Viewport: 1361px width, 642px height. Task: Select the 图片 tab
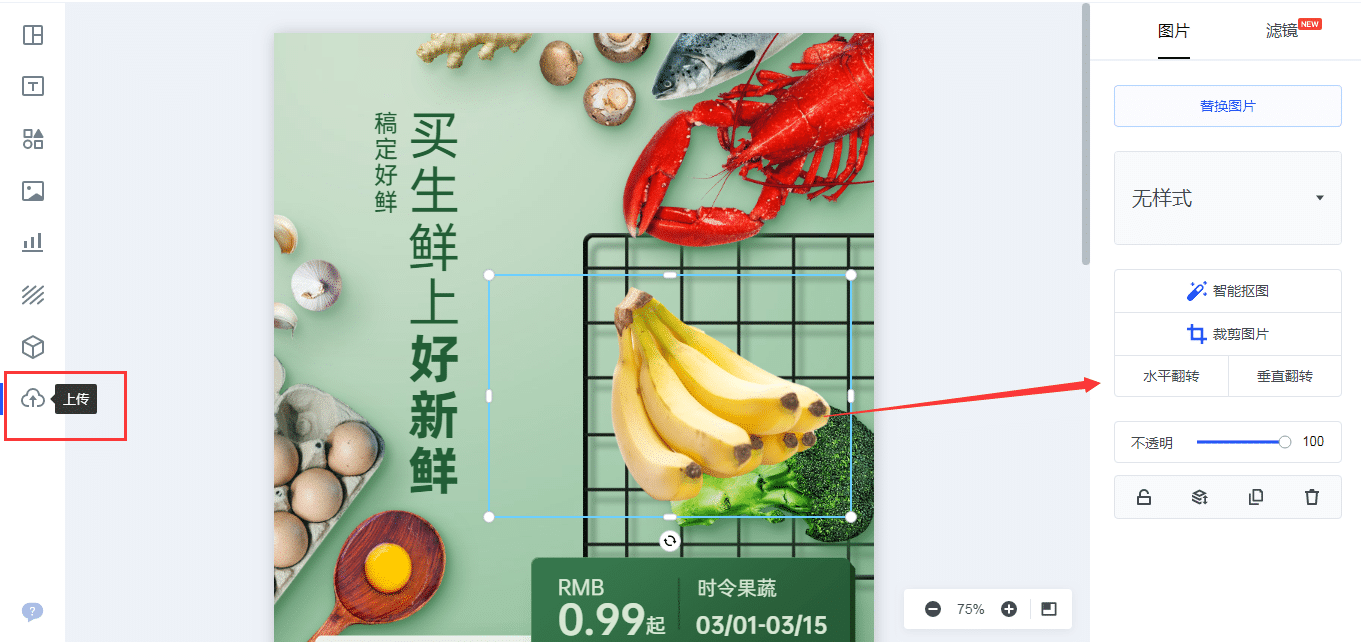tap(1174, 31)
